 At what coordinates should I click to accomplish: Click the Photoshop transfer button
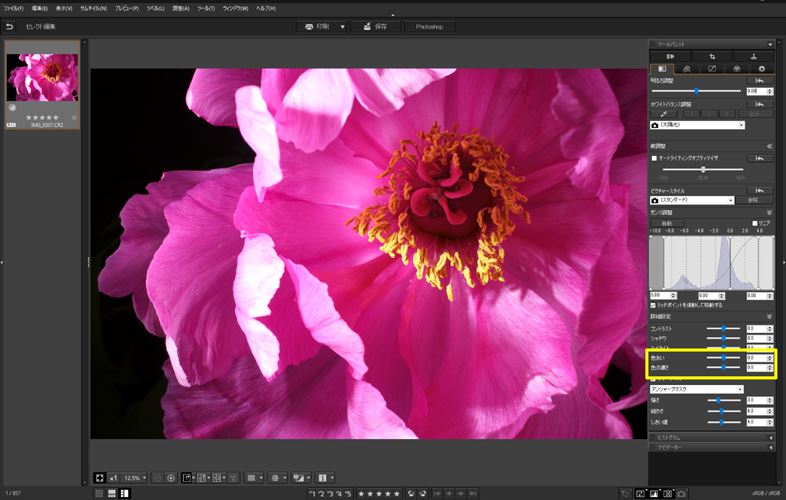[429, 27]
